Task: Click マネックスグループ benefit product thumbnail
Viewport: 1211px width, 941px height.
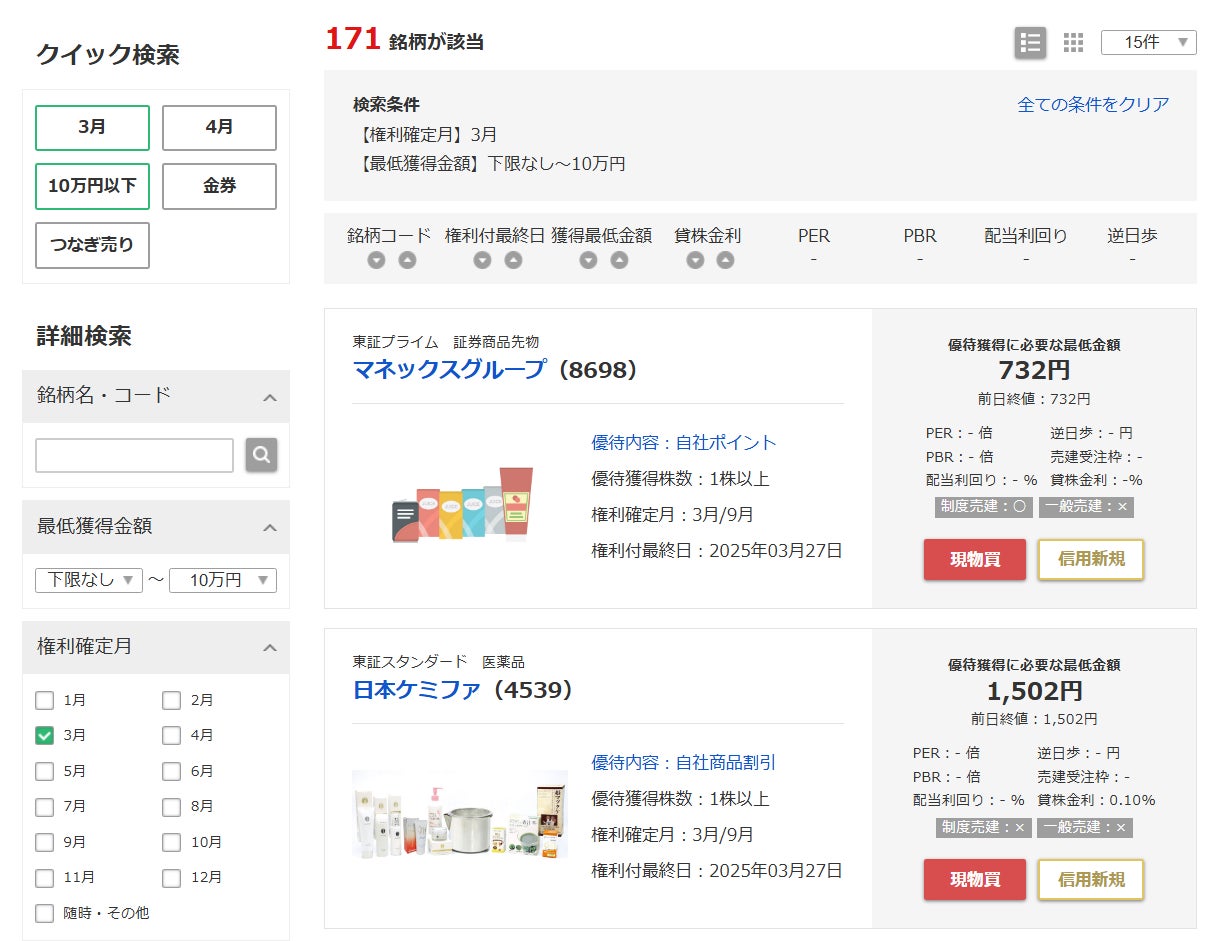Action: pos(462,504)
